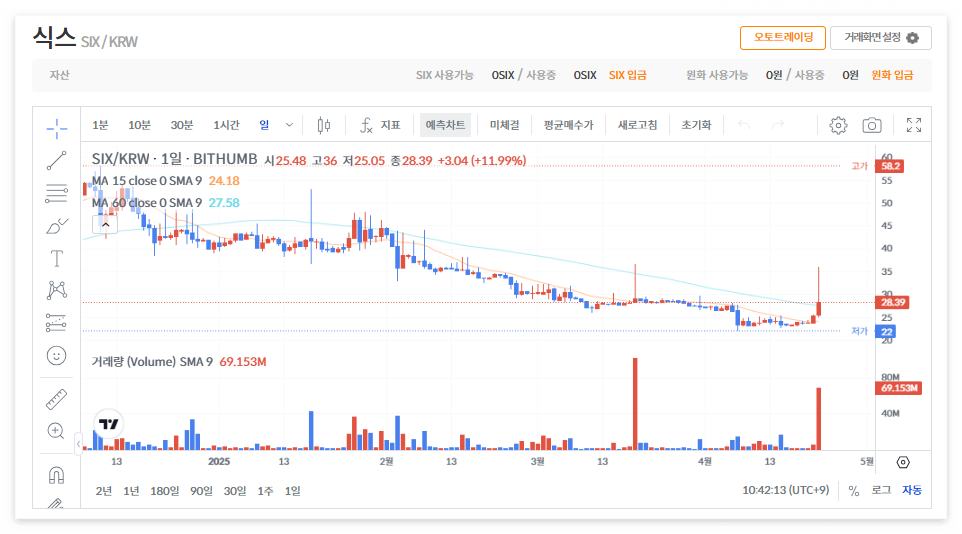Click the 새로고침 refresh button
This screenshot has width=962, height=534.
[x=637, y=125]
